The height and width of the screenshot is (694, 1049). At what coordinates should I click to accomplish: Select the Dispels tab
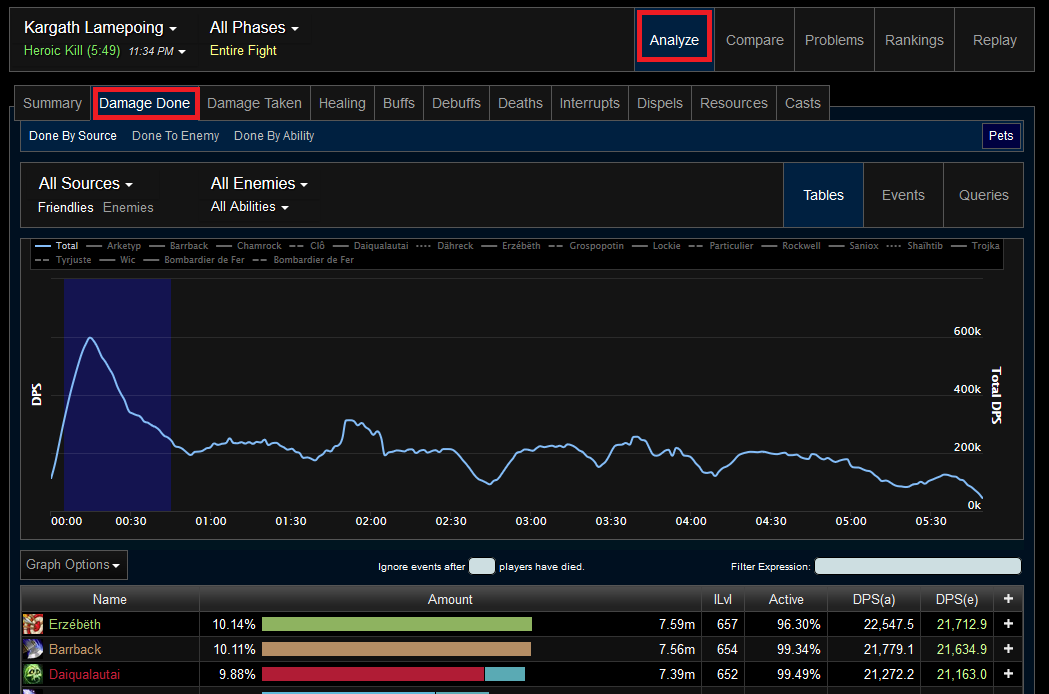click(660, 103)
